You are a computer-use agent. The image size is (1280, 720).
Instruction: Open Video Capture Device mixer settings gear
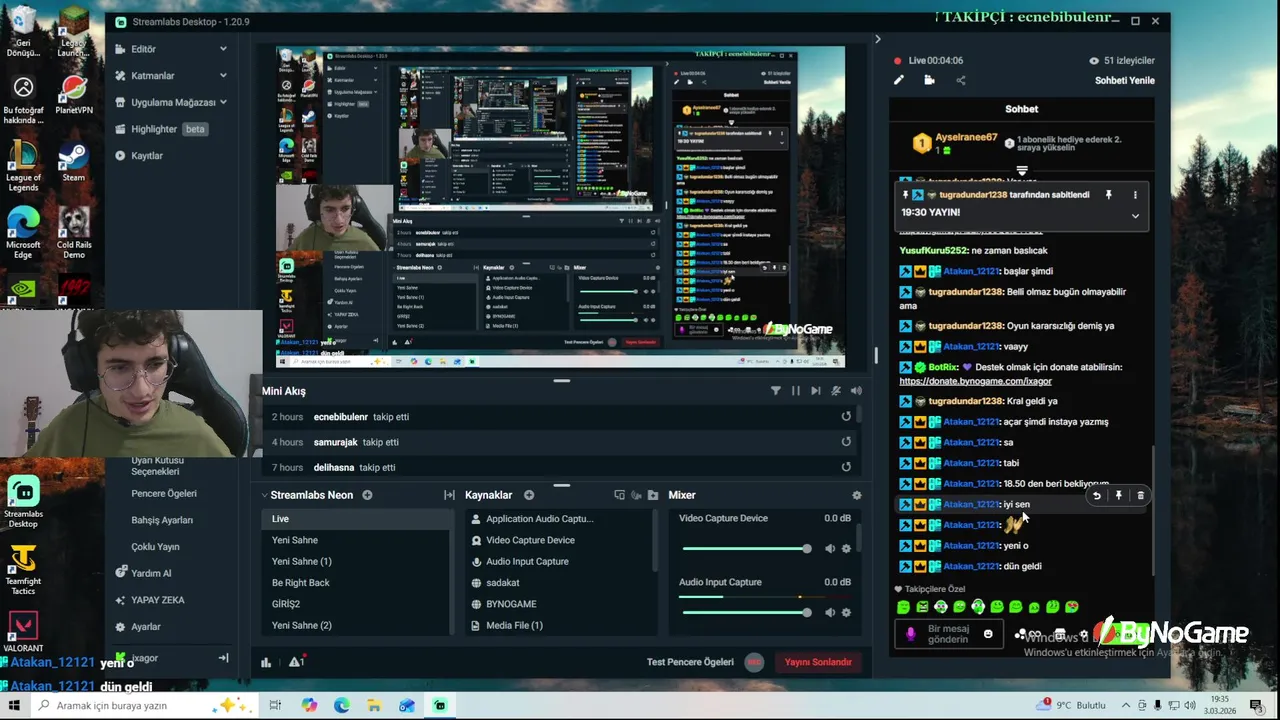(x=846, y=548)
